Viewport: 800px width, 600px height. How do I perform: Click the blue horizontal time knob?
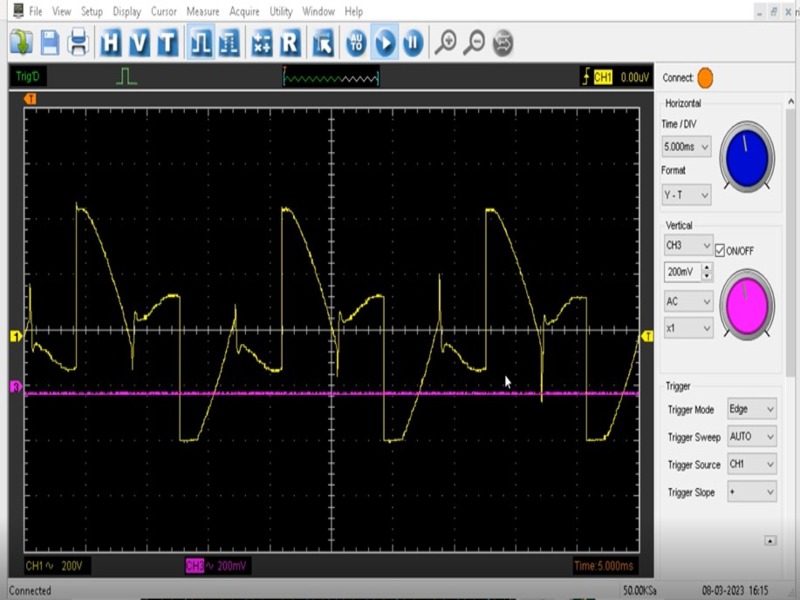coord(747,157)
